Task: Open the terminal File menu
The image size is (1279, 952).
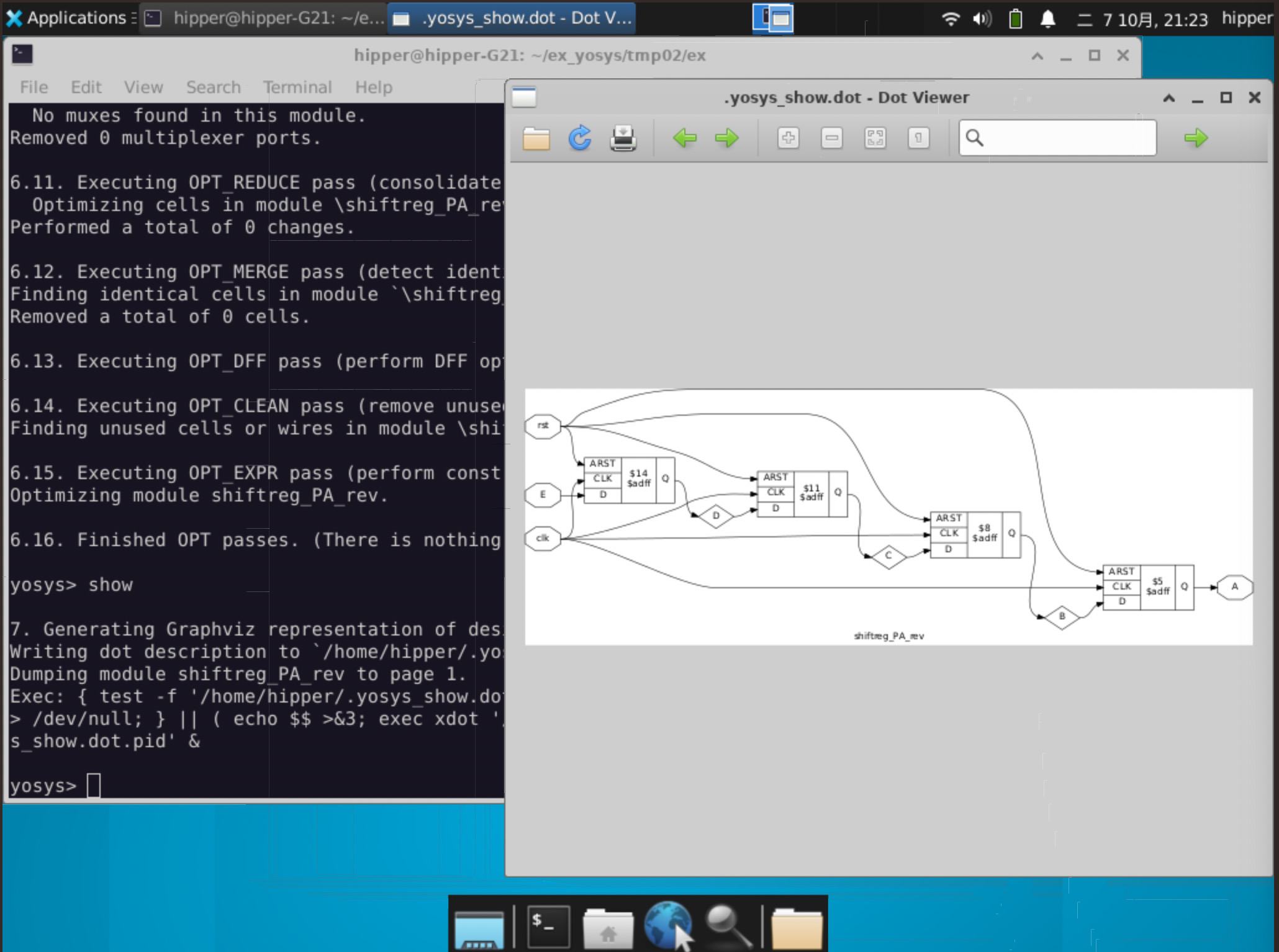Action: click(34, 87)
